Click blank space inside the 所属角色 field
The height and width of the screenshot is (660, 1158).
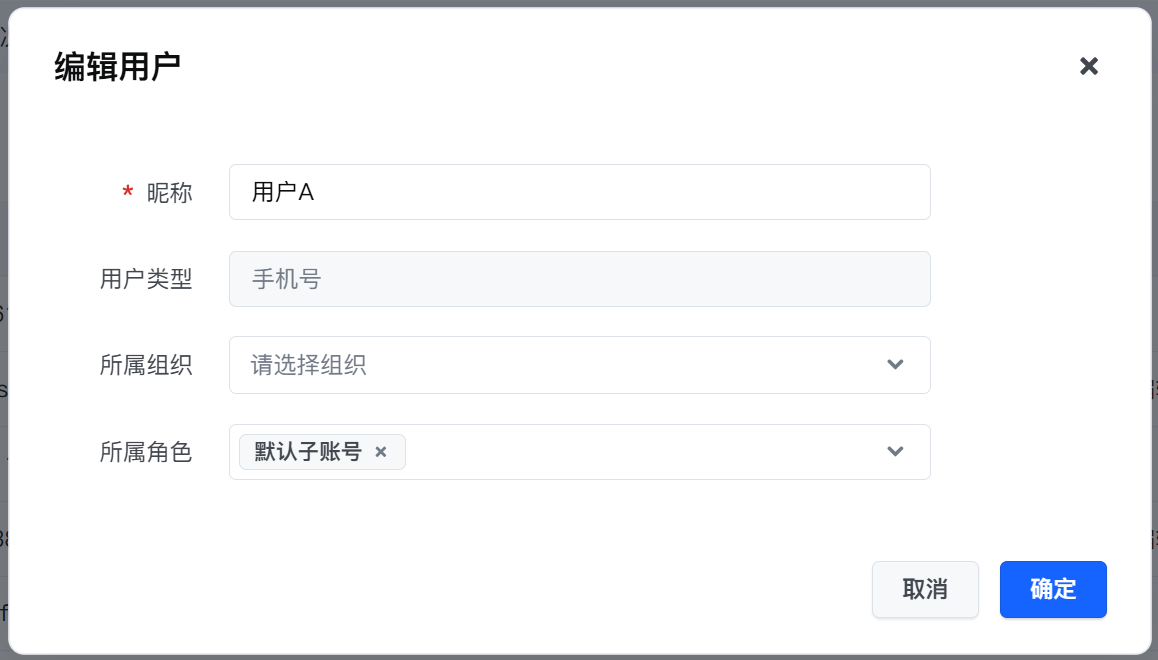coord(640,452)
